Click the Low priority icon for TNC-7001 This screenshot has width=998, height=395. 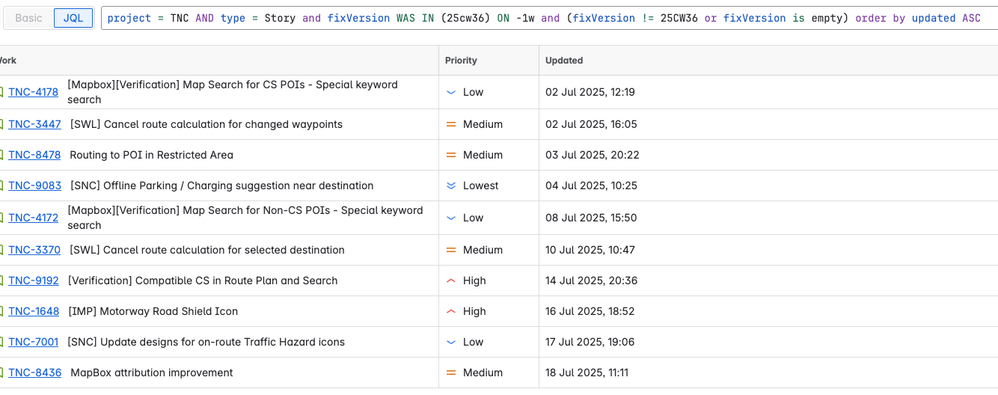[451, 342]
